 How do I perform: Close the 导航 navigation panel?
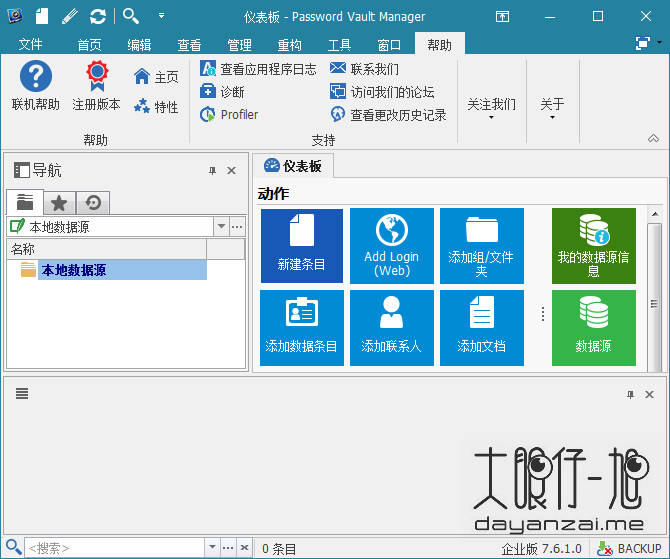(232, 171)
